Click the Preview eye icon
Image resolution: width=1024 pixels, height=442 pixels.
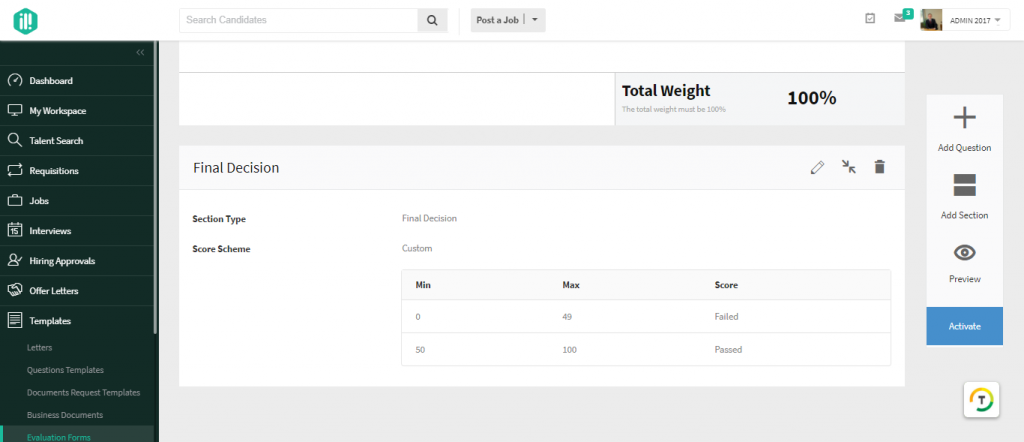click(965, 253)
